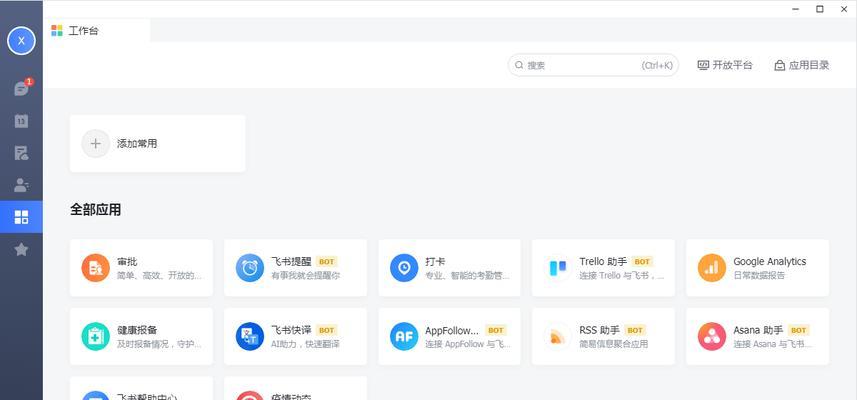Click the BOT badge on Asana 助手
This screenshot has width=857, height=400.
799,331
